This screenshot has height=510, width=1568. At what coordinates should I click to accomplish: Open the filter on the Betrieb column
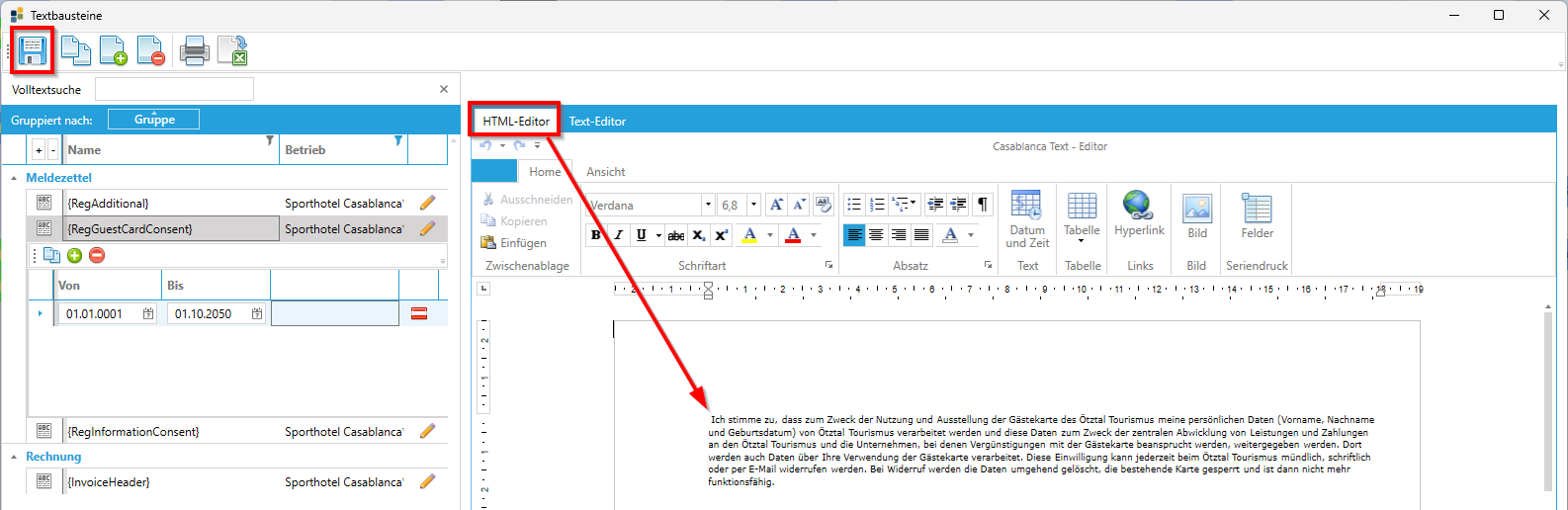click(398, 141)
